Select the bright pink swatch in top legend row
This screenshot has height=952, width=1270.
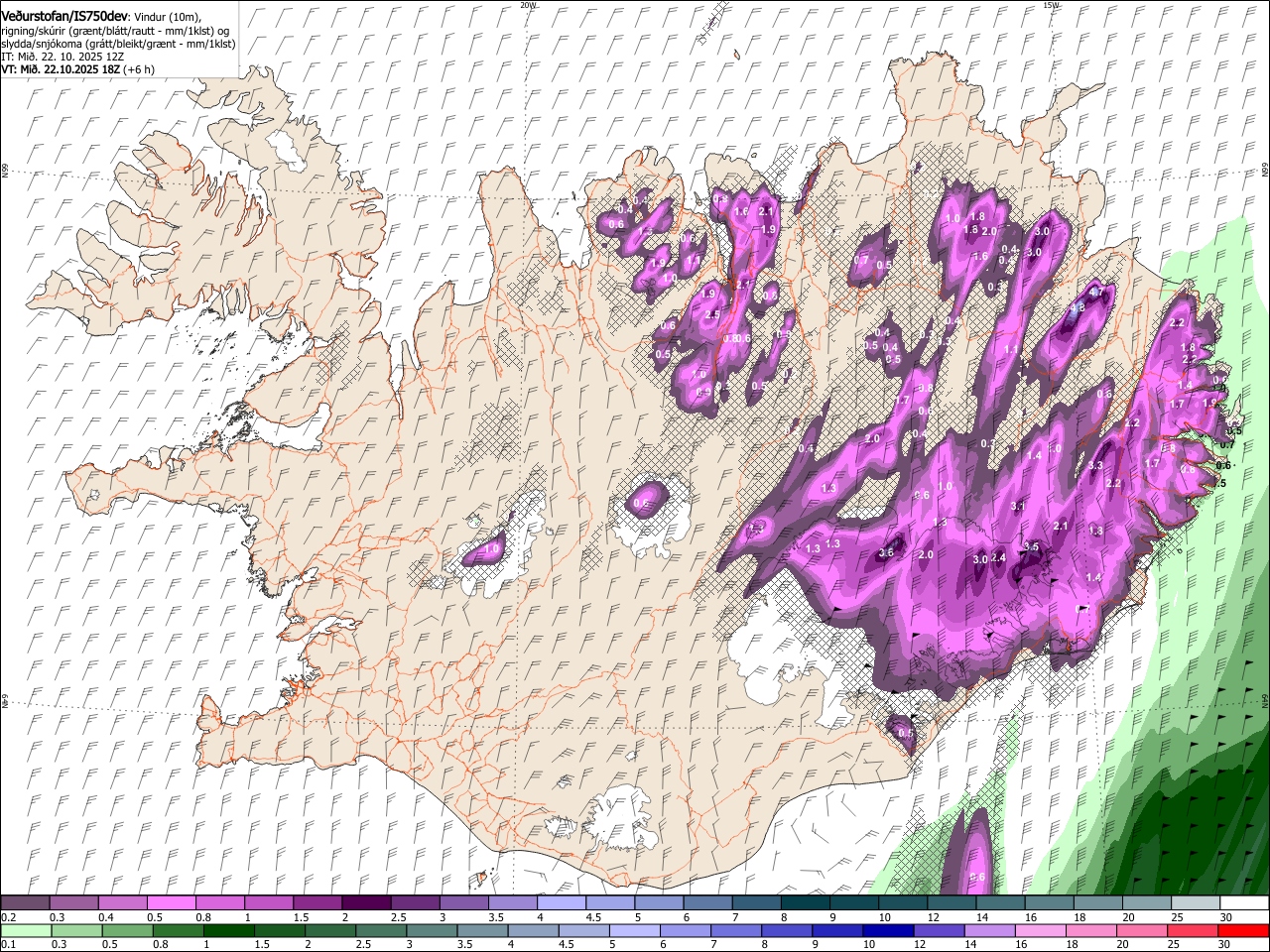coord(171,902)
